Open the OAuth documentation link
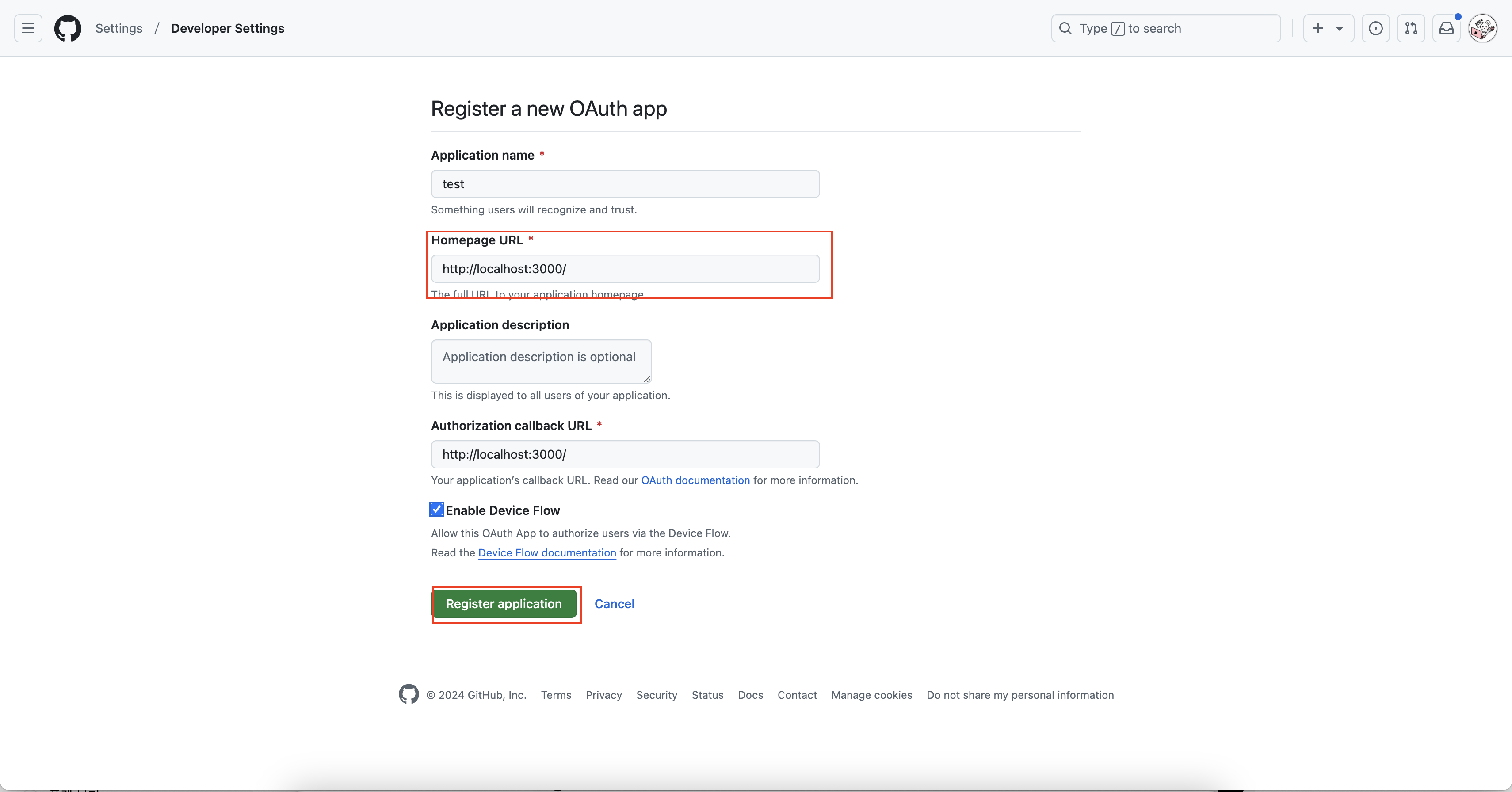Viewport: 1512px width, 792px height. 695,480
